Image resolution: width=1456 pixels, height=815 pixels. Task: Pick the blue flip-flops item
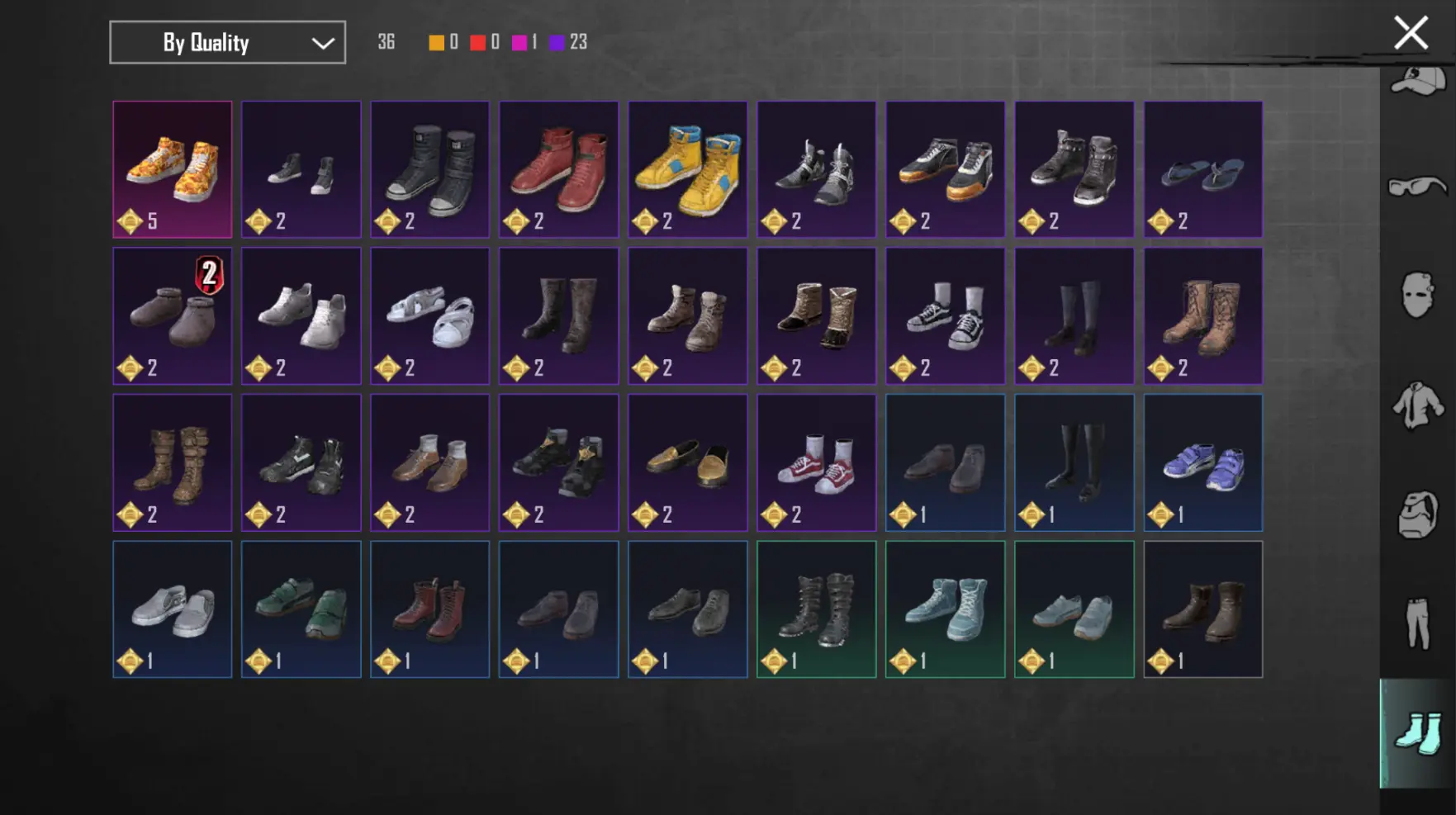point(1202,169)
